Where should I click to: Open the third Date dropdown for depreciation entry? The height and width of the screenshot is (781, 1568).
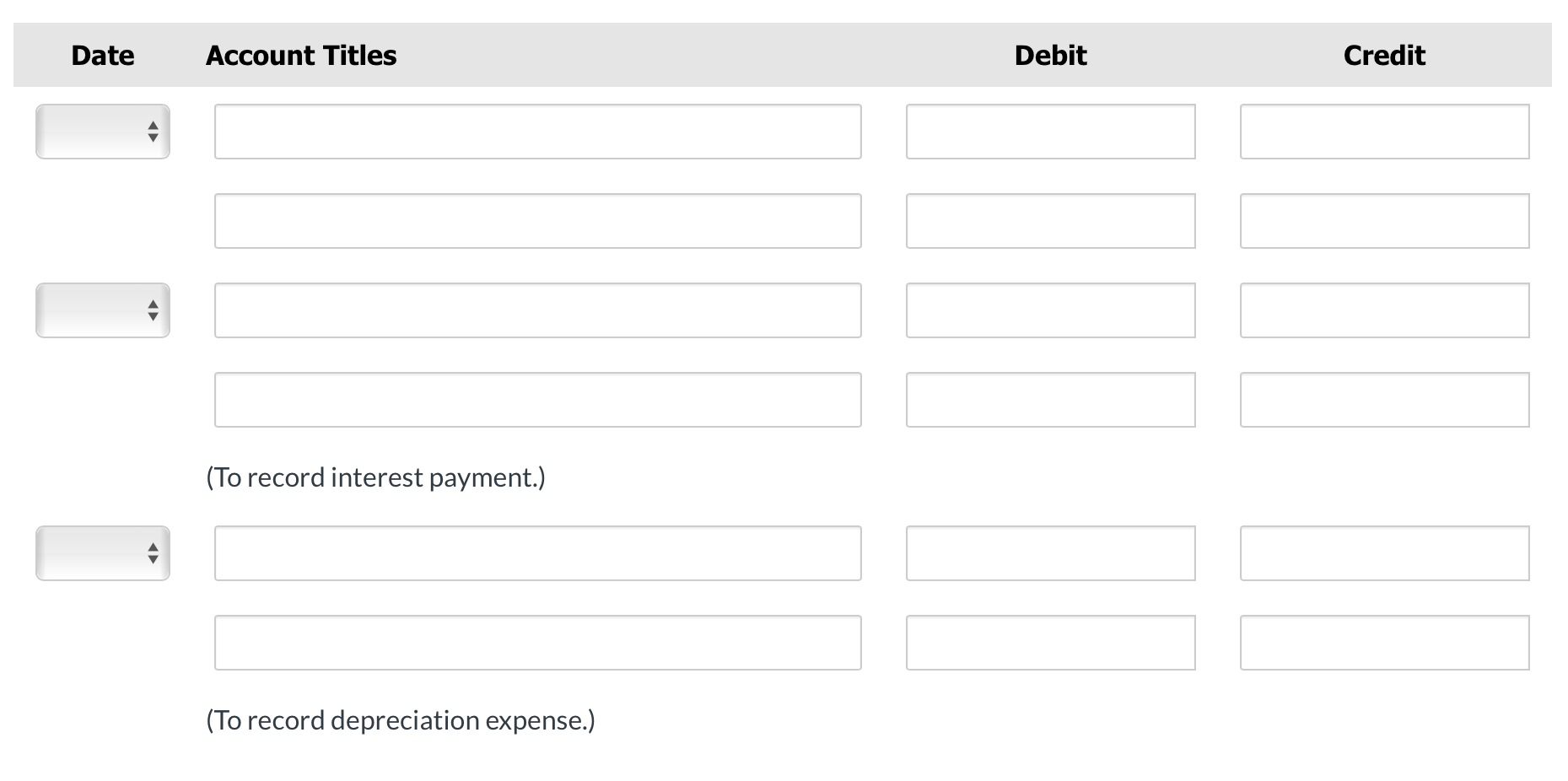(x=101, y=553)
